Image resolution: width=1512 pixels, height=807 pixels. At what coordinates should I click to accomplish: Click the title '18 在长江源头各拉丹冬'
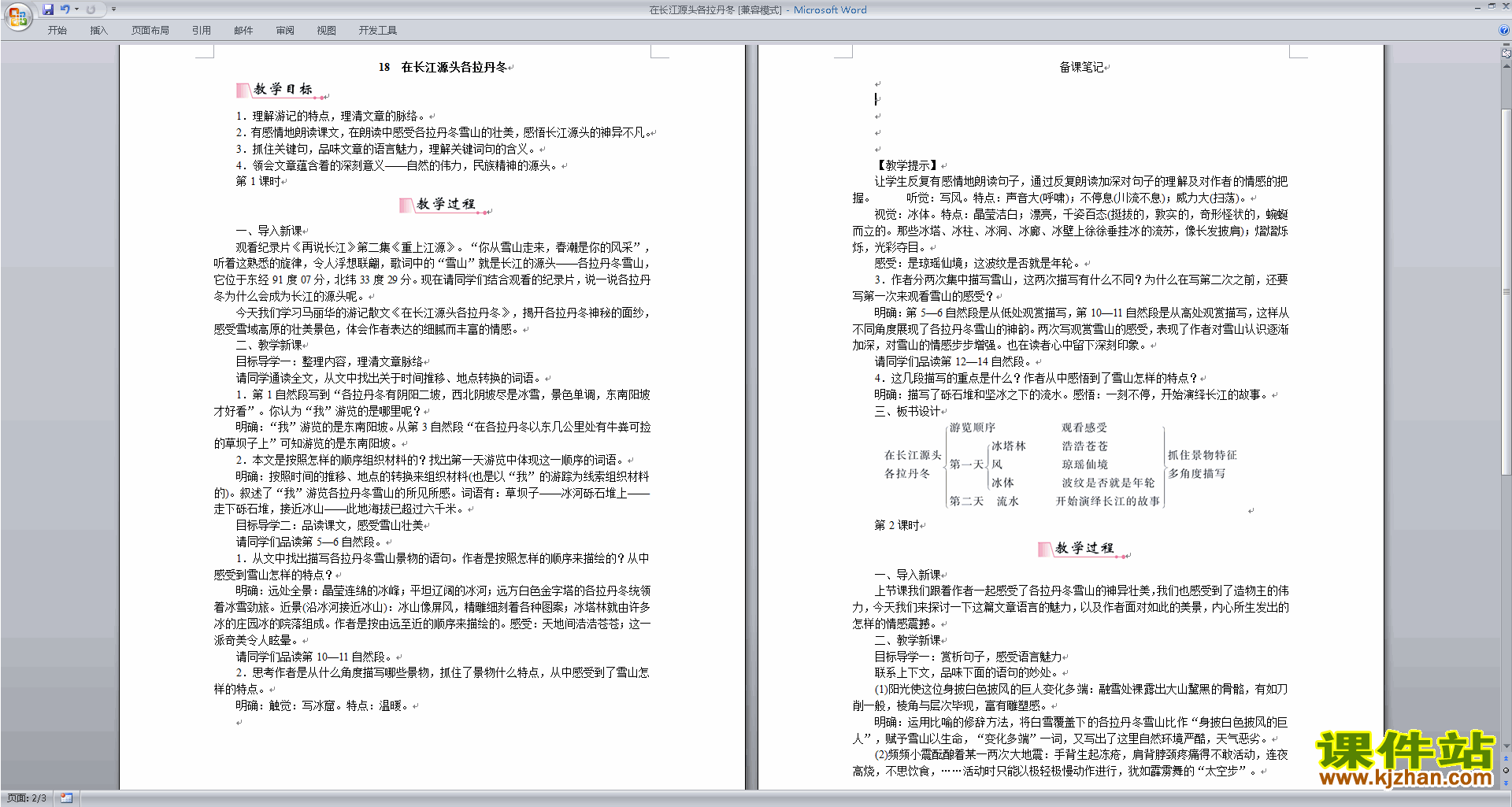[443, 68]
